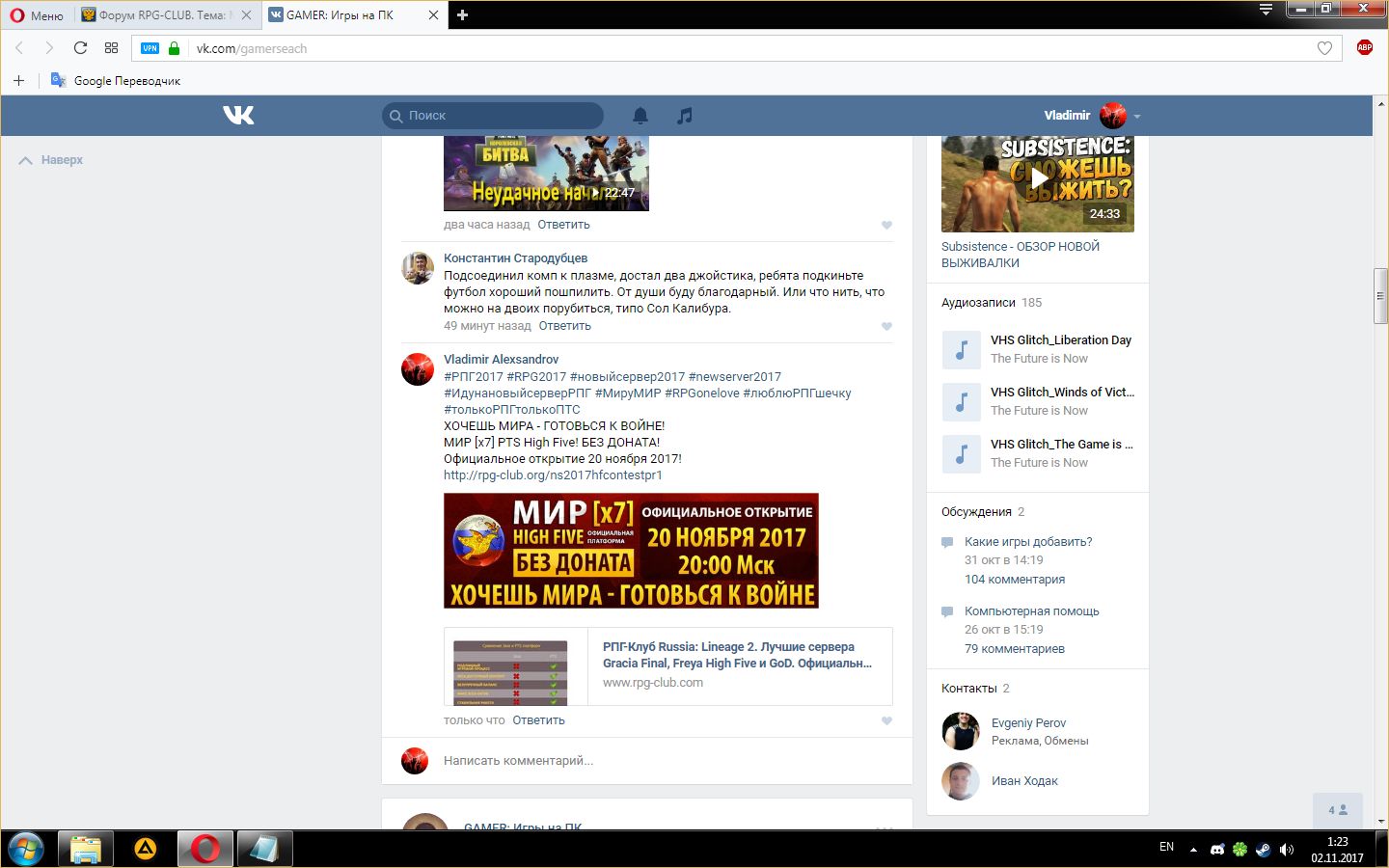Bookmark page with the heart icon

pos(1324,48)
